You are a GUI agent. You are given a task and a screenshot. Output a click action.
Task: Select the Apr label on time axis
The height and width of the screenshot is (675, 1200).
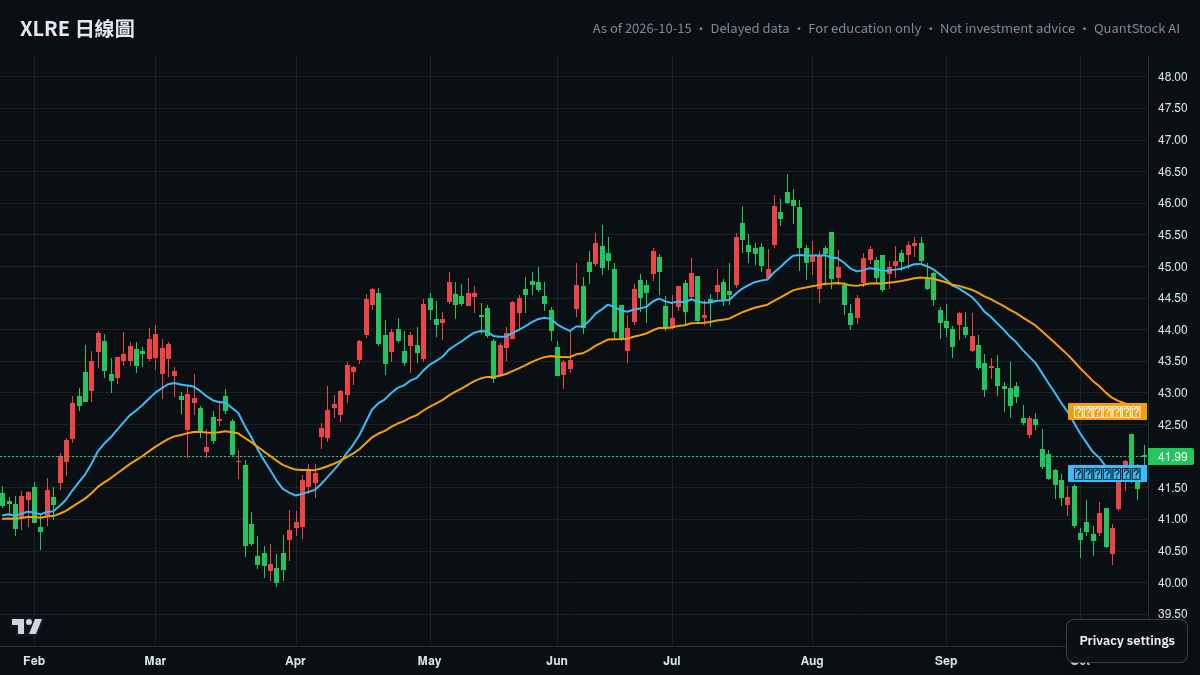click(295, 661)
